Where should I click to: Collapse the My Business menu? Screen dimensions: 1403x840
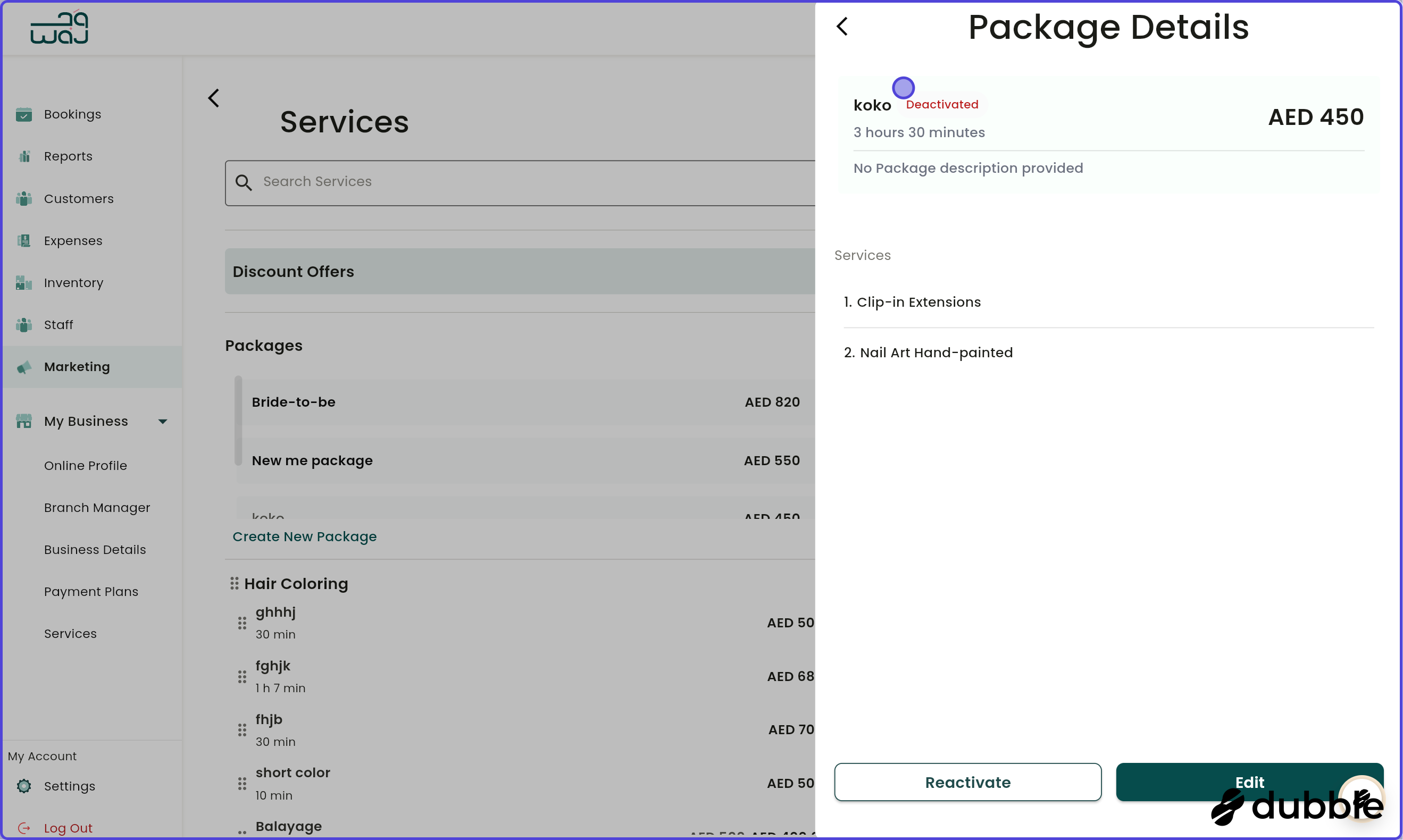point(163,421)
